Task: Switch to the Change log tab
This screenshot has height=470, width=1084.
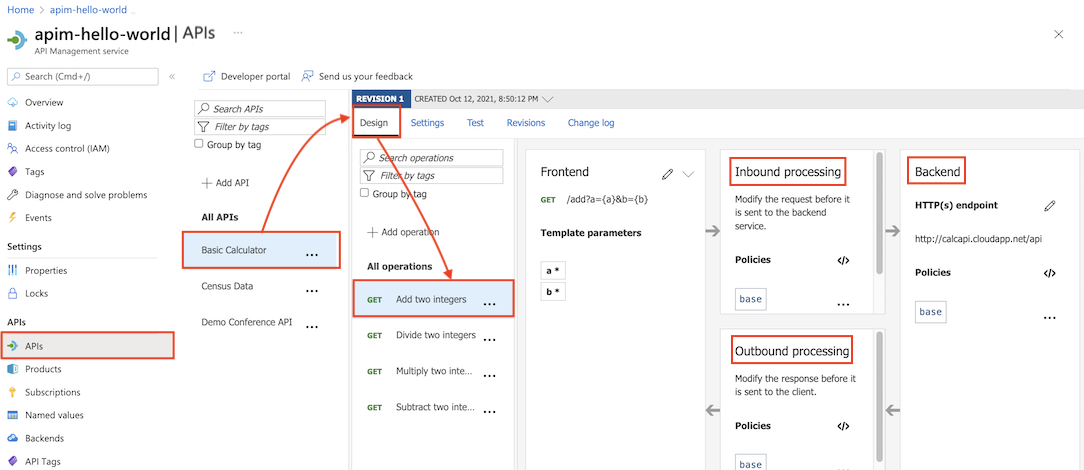Action: (591, 123)
